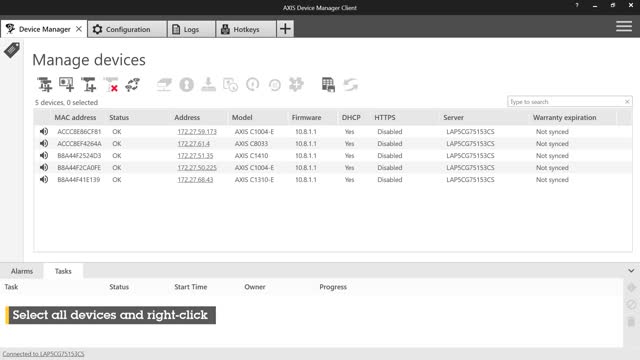The image size is (640, 360).
Task: Sort by Status column in device list
Action: pos(119,118)
